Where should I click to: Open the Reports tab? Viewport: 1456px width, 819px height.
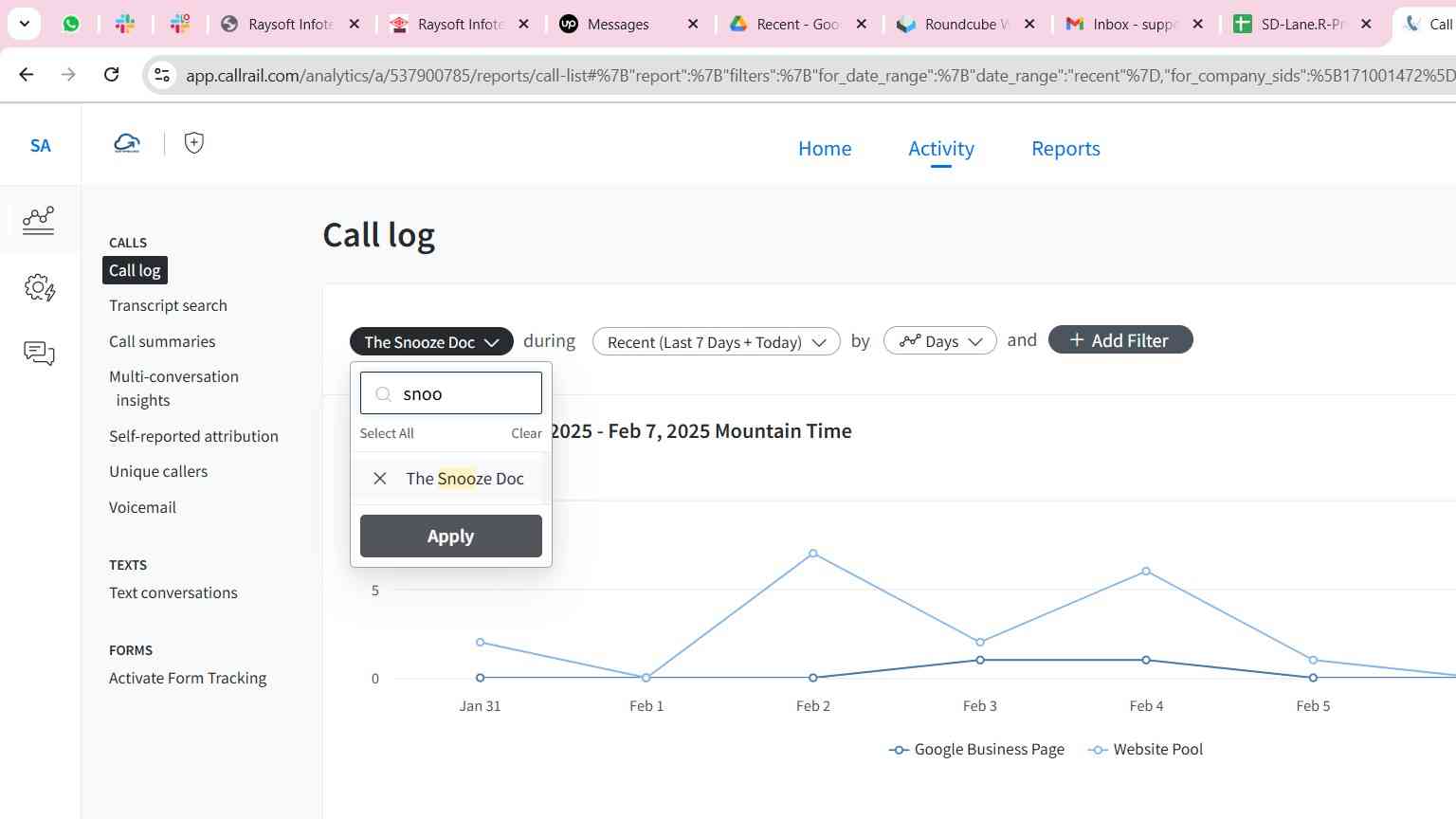1065,149
